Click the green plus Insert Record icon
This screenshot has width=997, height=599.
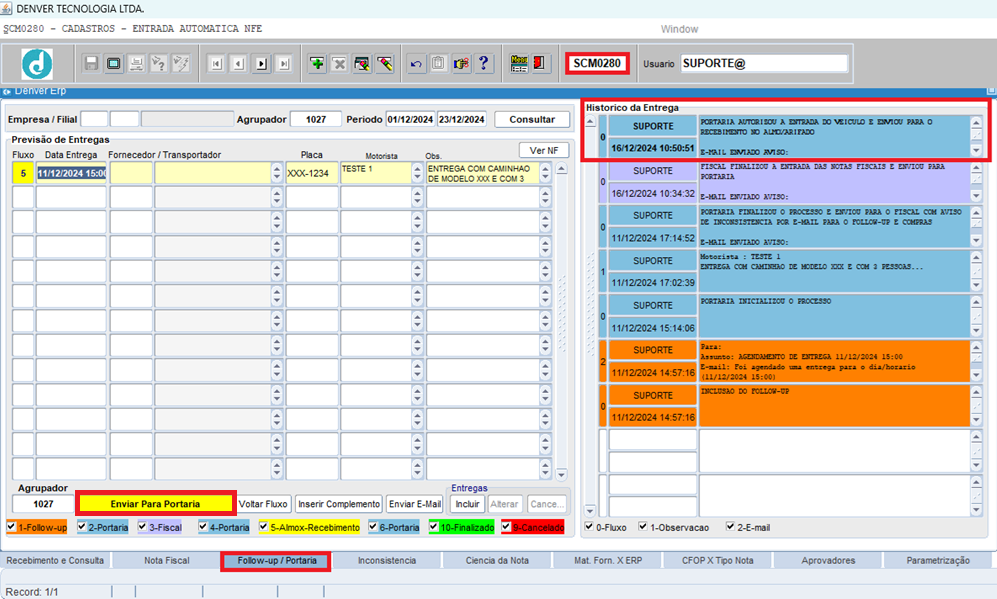tap(317, 64)
